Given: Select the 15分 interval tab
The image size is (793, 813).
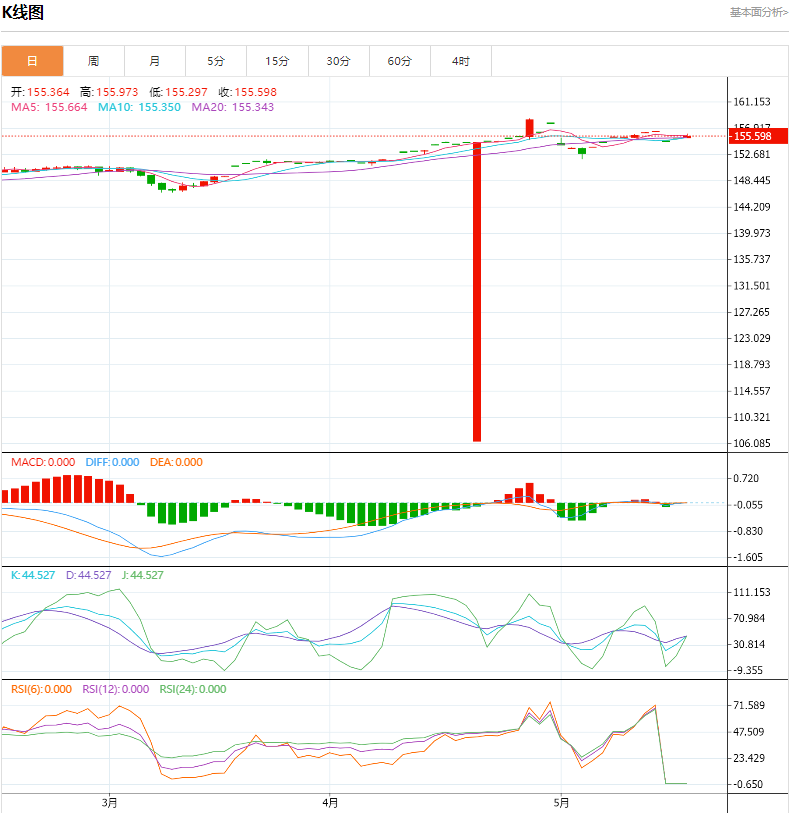Looking at the screenshot, I should click(x=277, y=61).
